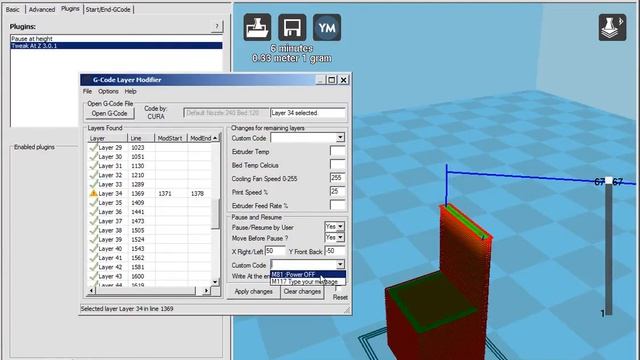Toggle the Pause and Resume Custom Code dropdown arrow

(340, 264)
